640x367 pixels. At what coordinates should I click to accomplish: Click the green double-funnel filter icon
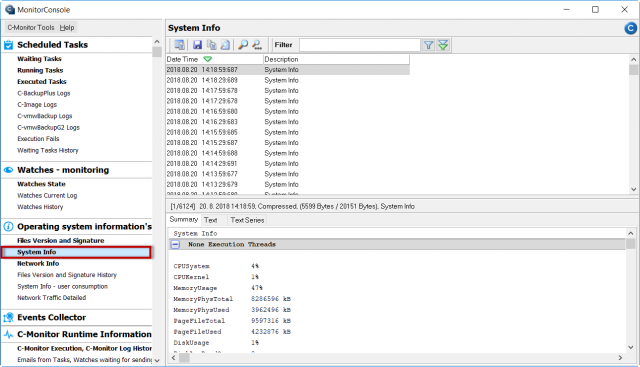(x=443, y=45)
